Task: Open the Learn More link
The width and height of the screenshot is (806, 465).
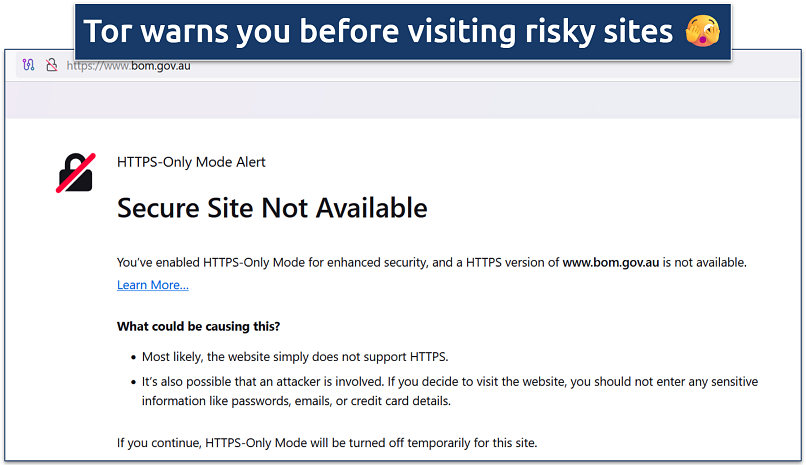Action: pyautogui.click(x=152, y=285)
